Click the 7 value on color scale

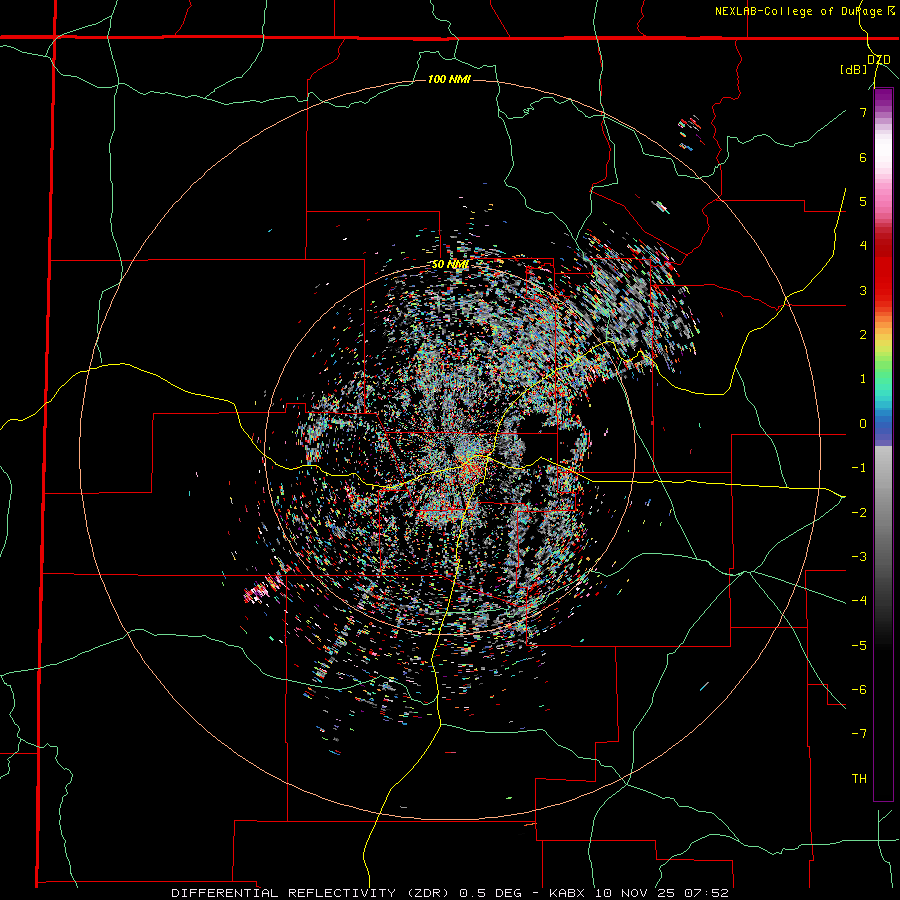click(863, 112)
